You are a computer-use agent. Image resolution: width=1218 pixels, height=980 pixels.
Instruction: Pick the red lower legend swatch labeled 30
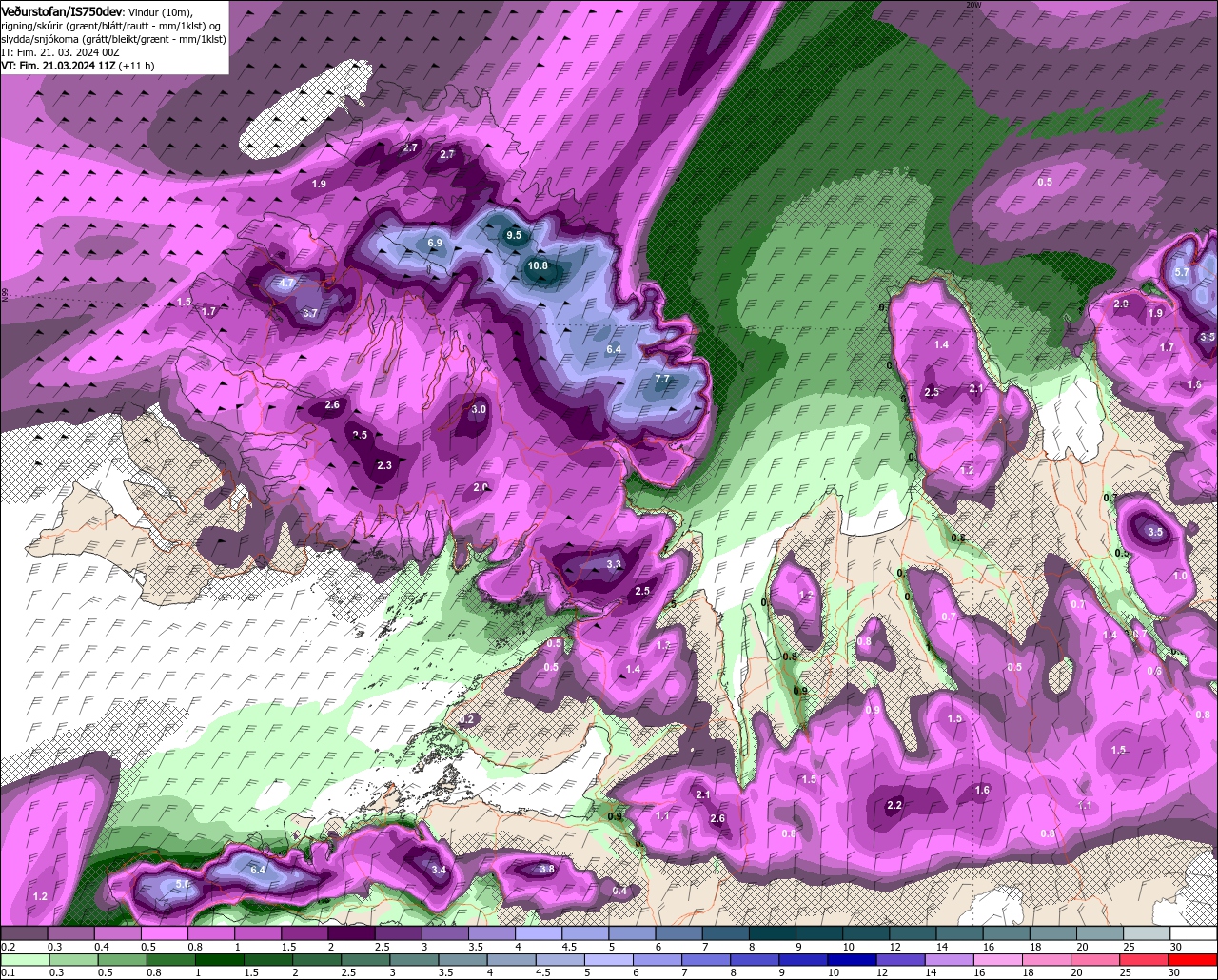click(x=1193, y=960)
